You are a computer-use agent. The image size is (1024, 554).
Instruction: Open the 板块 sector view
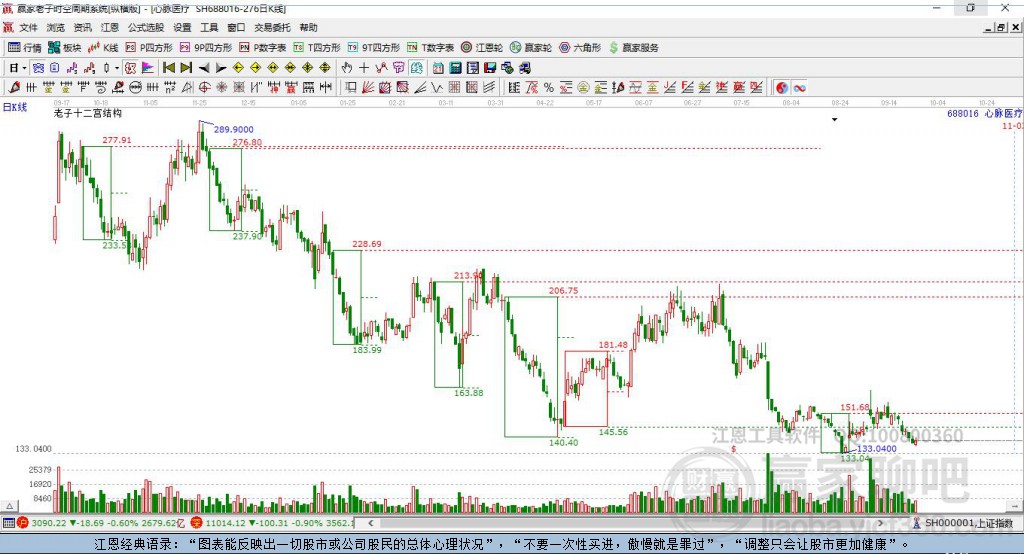(65, 48)
